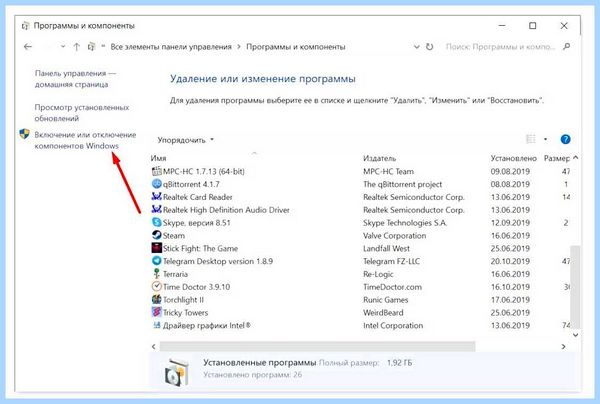600x404 pixels.
Task: Select the Realtek Card Reader icon
Action: point(157,197)
